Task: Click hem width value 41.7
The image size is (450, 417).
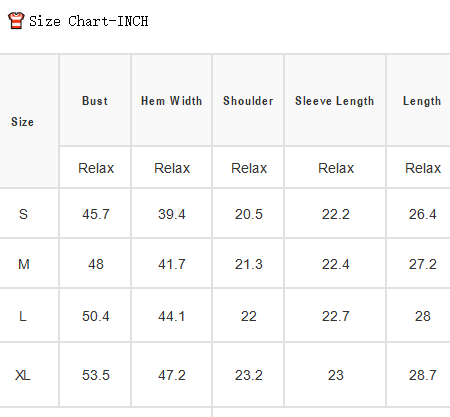Action: (172, 264)
